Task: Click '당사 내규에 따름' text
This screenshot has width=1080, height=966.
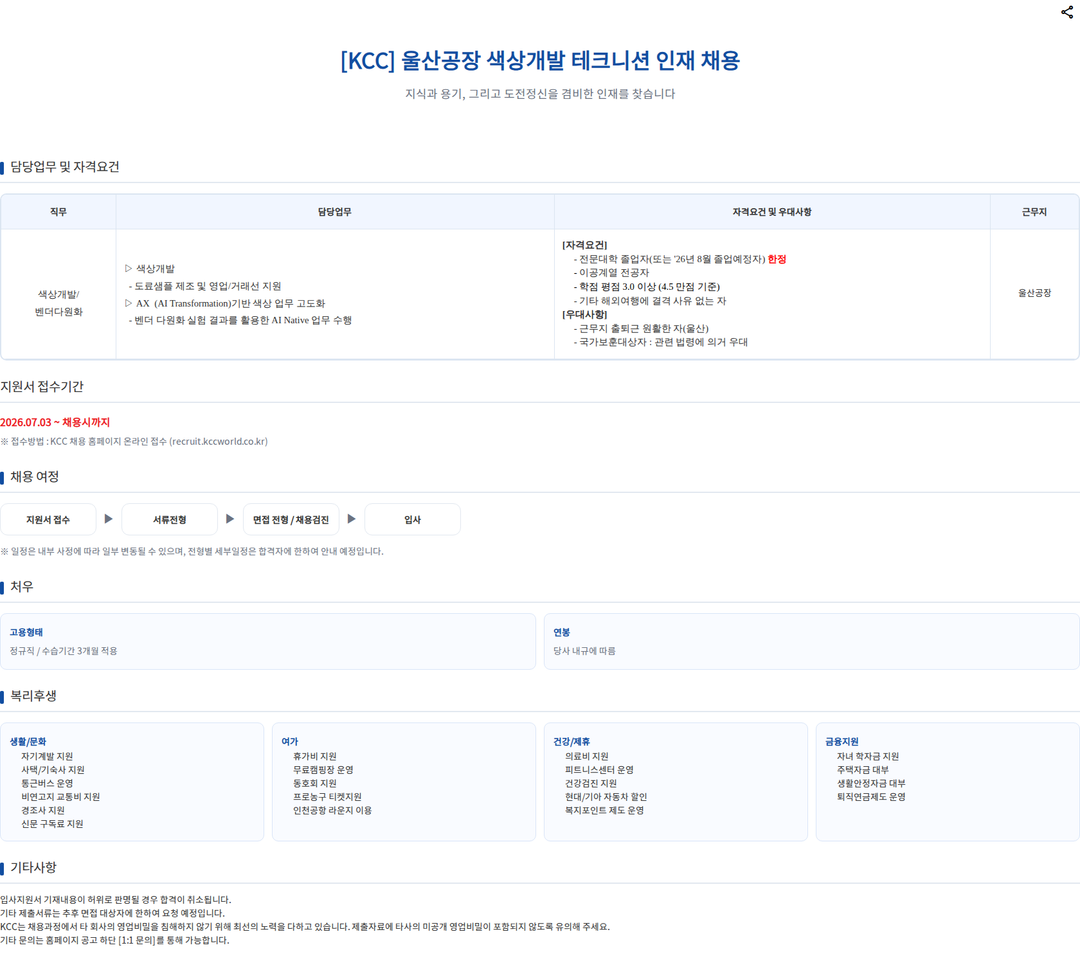Action: click(x=585, y=651)
